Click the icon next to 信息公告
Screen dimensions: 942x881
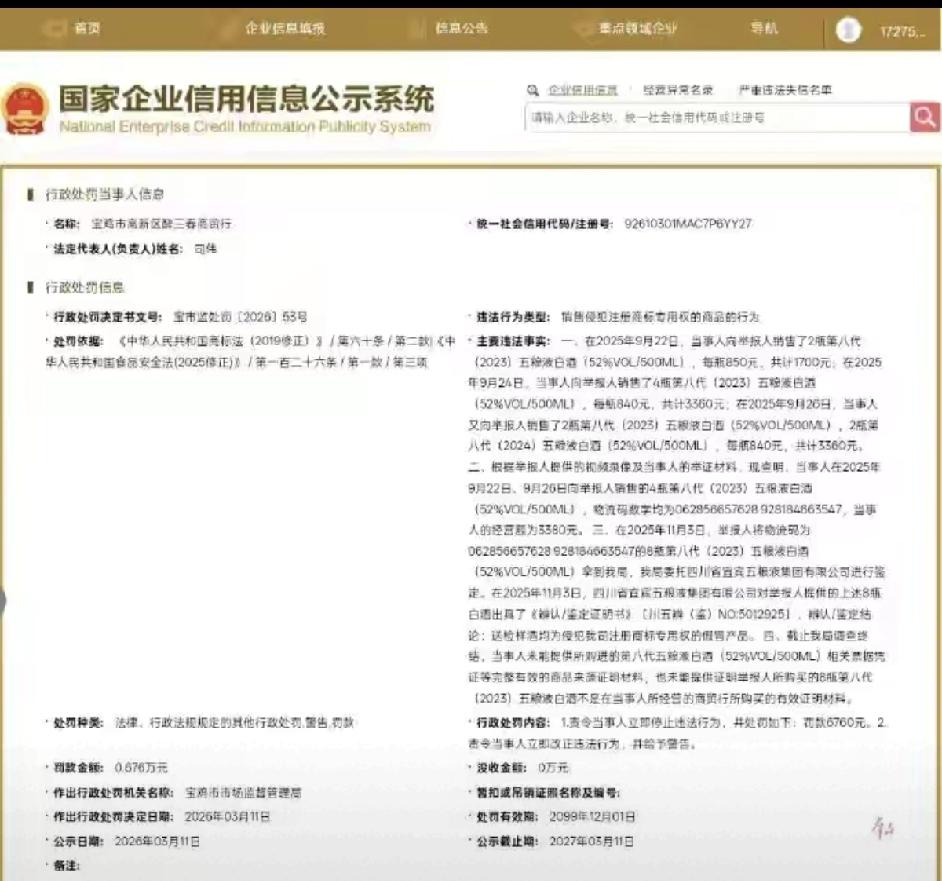[421, 29]
